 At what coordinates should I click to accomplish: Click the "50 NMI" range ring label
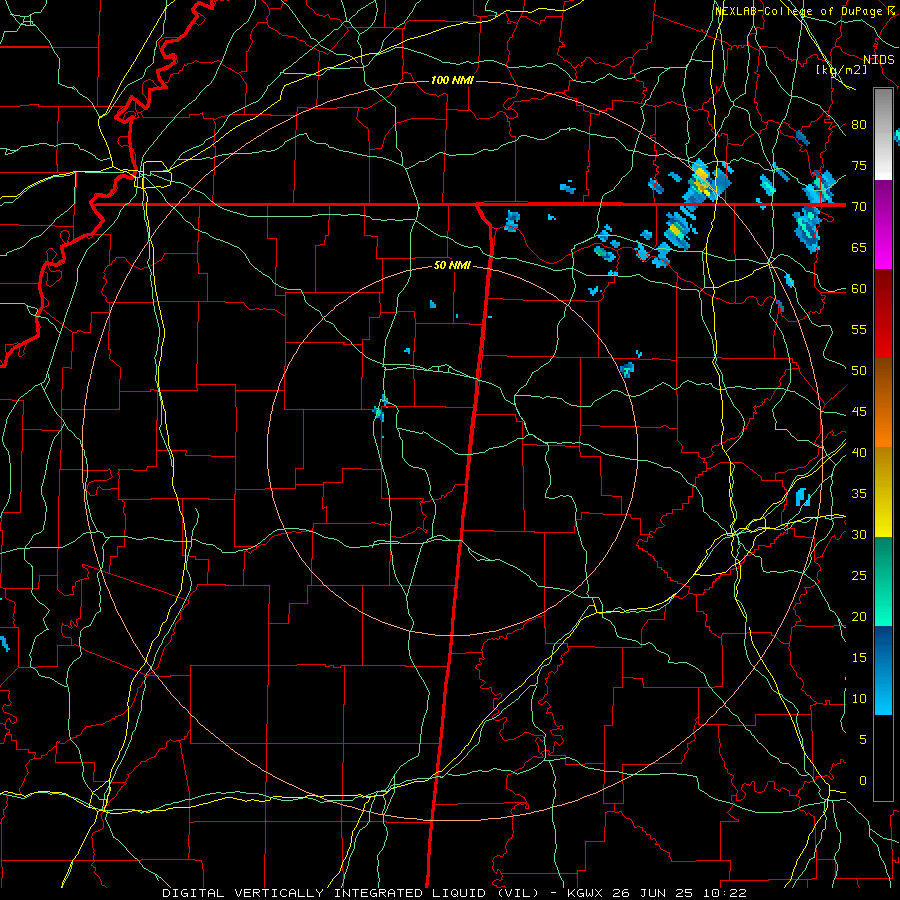[x=452, y=265]
